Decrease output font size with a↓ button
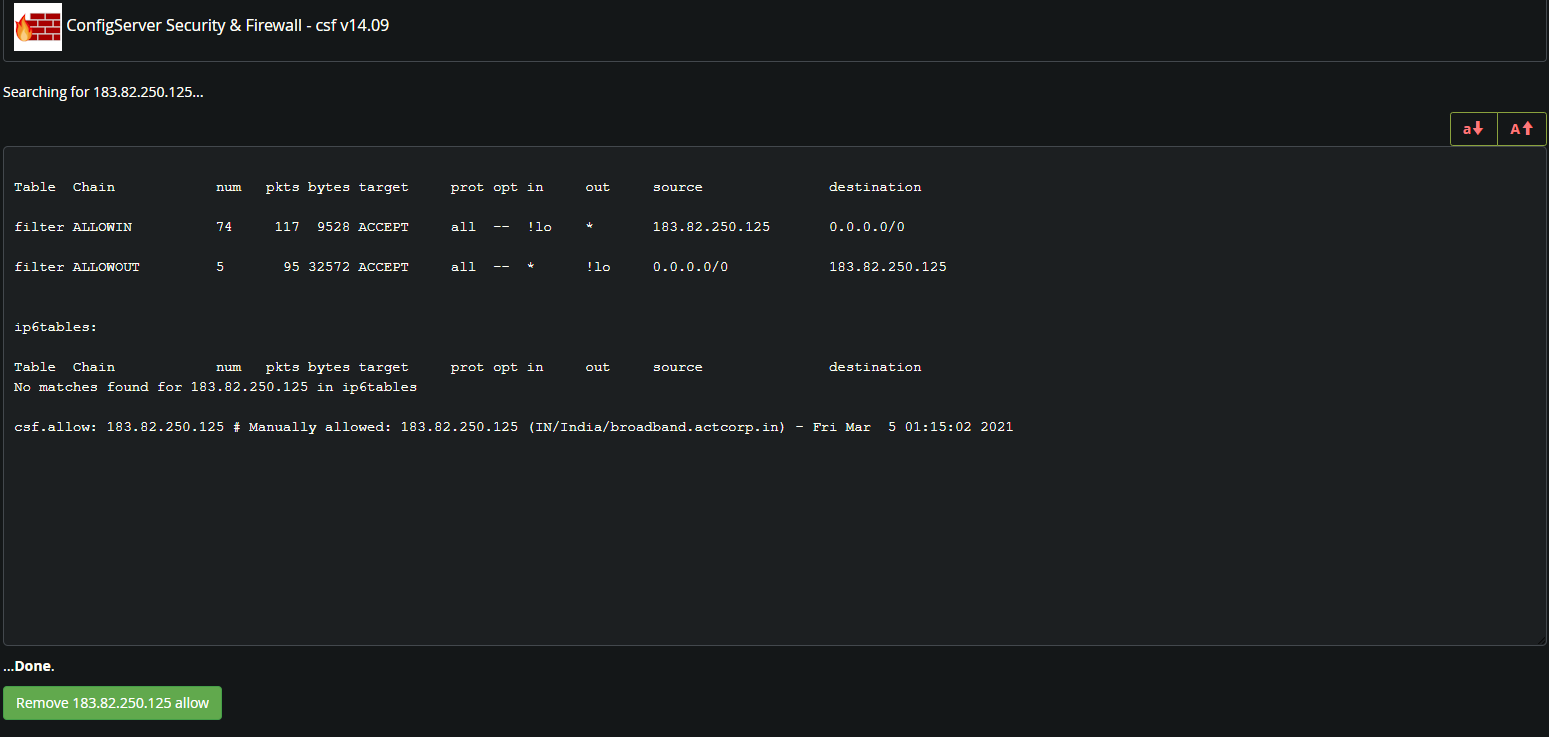The height and width of the screenshot is (737, 1549). tap(1473, 129)
